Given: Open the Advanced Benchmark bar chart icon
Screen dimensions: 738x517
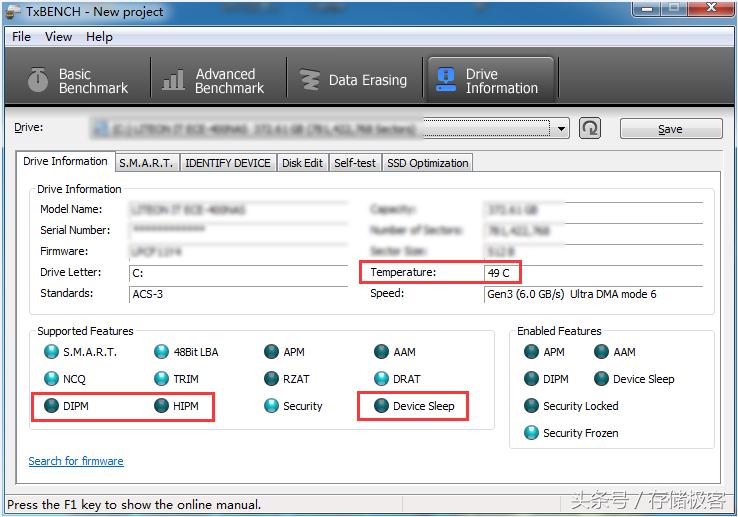Looking at the screenshot, I should [x=173, y=80].
